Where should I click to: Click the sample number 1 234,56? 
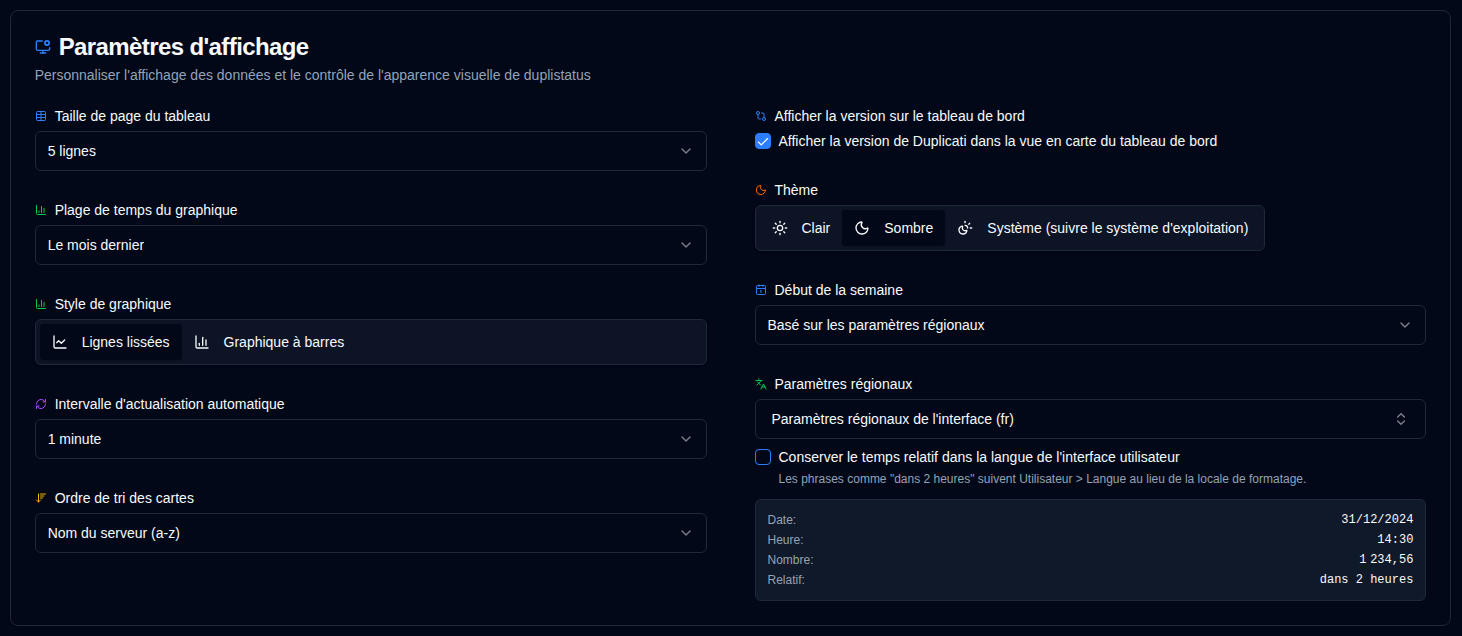(x=1386, y=559)
